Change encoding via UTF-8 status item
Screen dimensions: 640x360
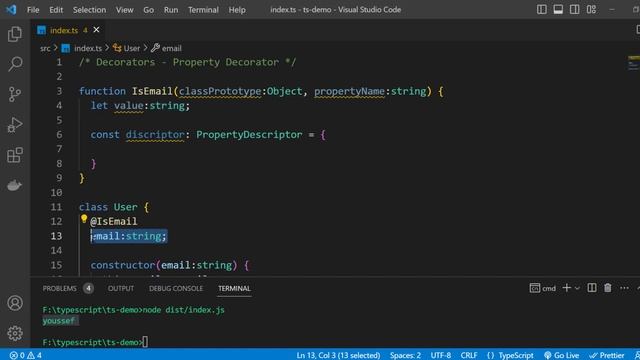click(440, 355)
